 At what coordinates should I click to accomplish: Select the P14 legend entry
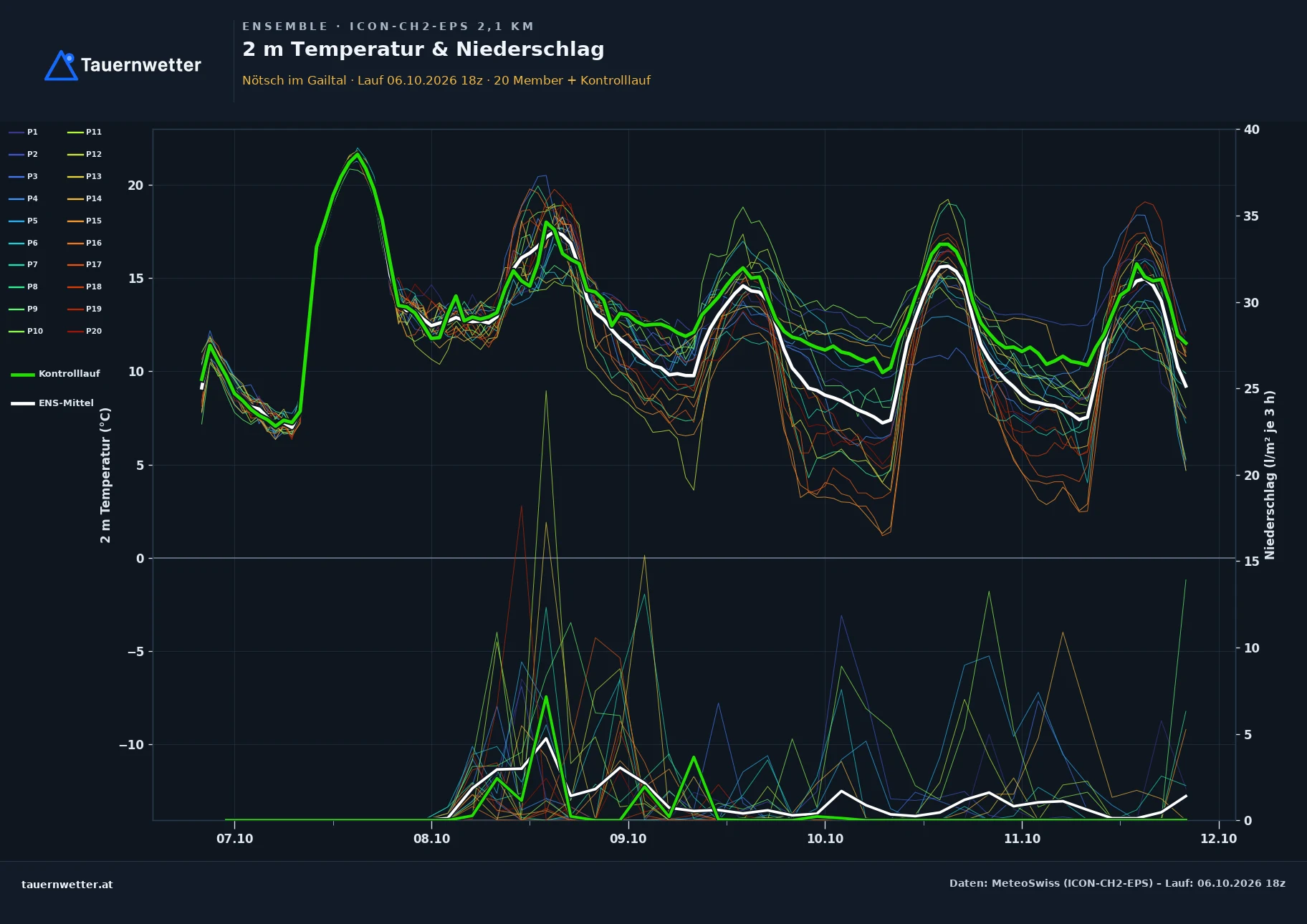tap(85, 198)
